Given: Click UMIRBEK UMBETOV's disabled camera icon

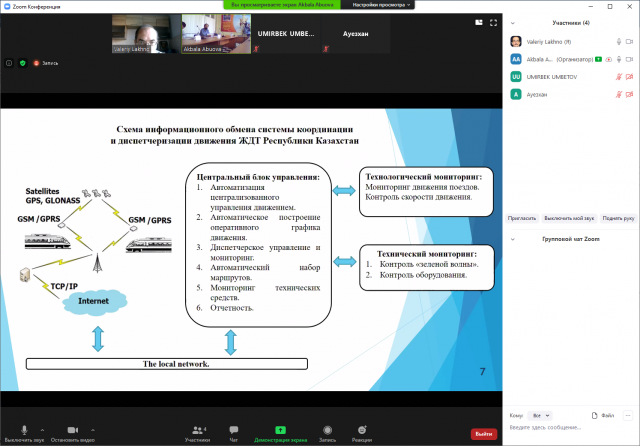Looking at the screenshot, I should click(x=629, y=77).
